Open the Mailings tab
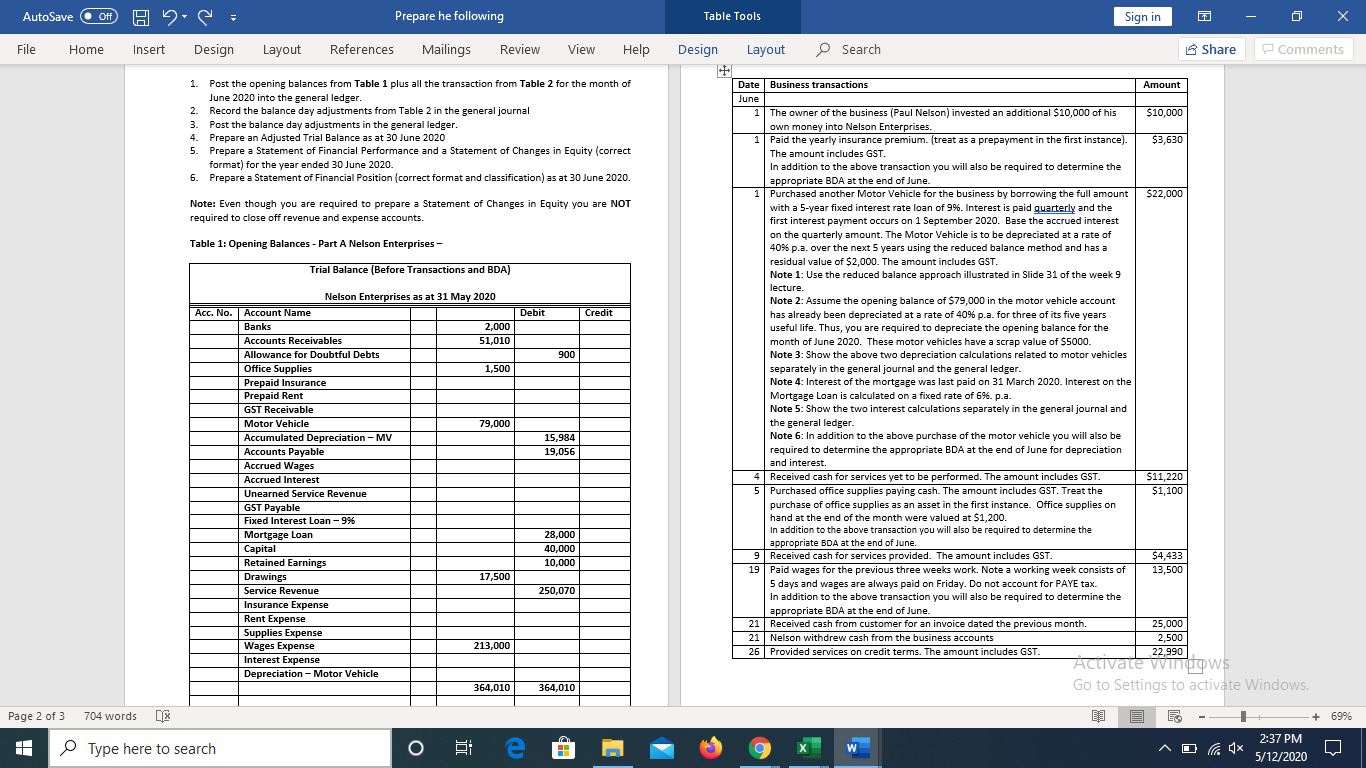Viewport: 1366px width, 768px height. (446, 49)
